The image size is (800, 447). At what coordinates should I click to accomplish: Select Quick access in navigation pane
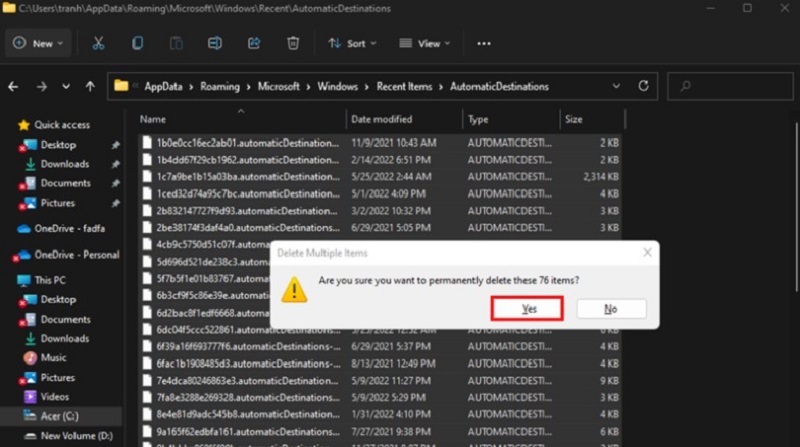pos(62,125)
